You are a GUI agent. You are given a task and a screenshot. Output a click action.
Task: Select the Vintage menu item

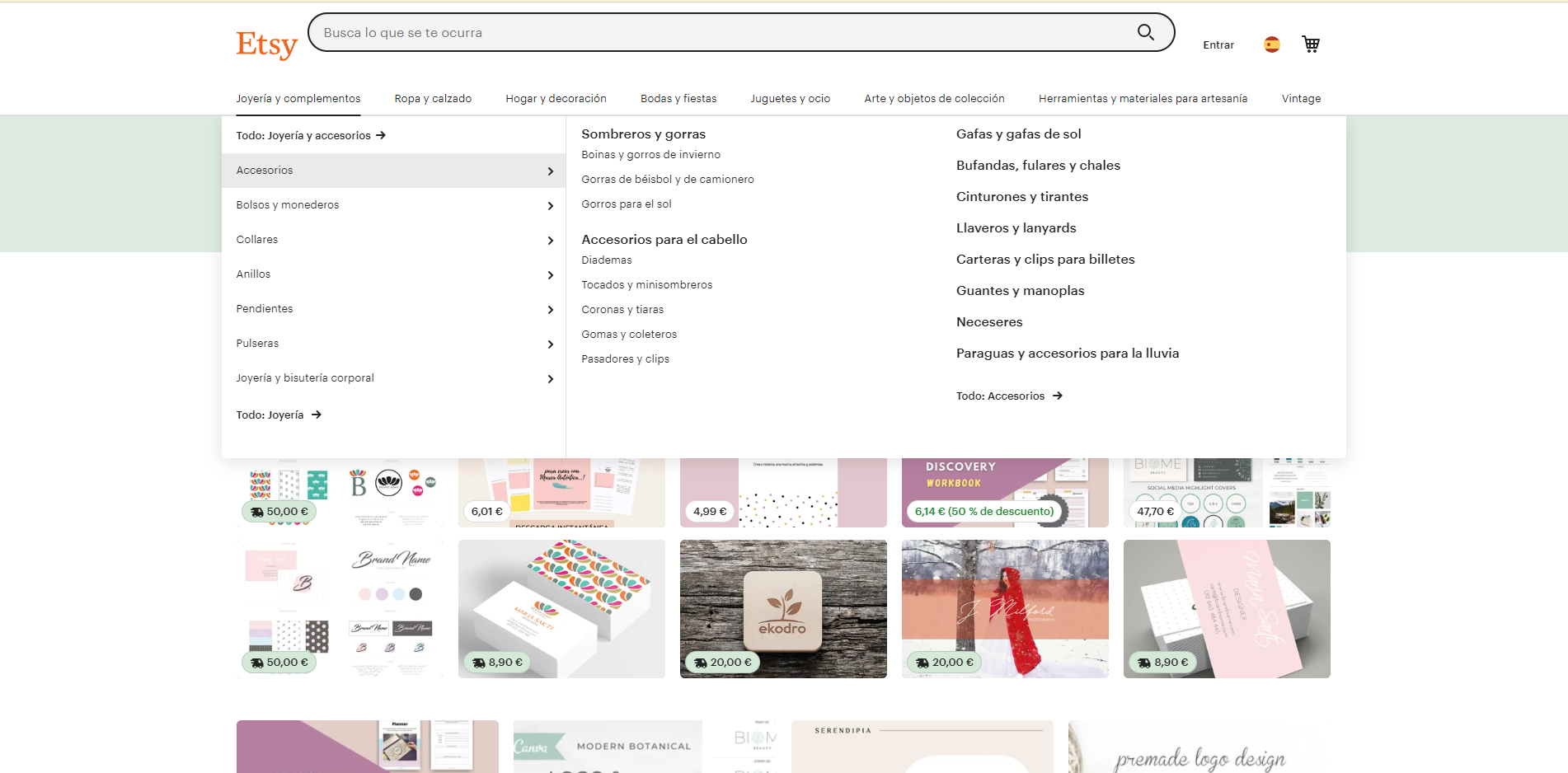1301,98
